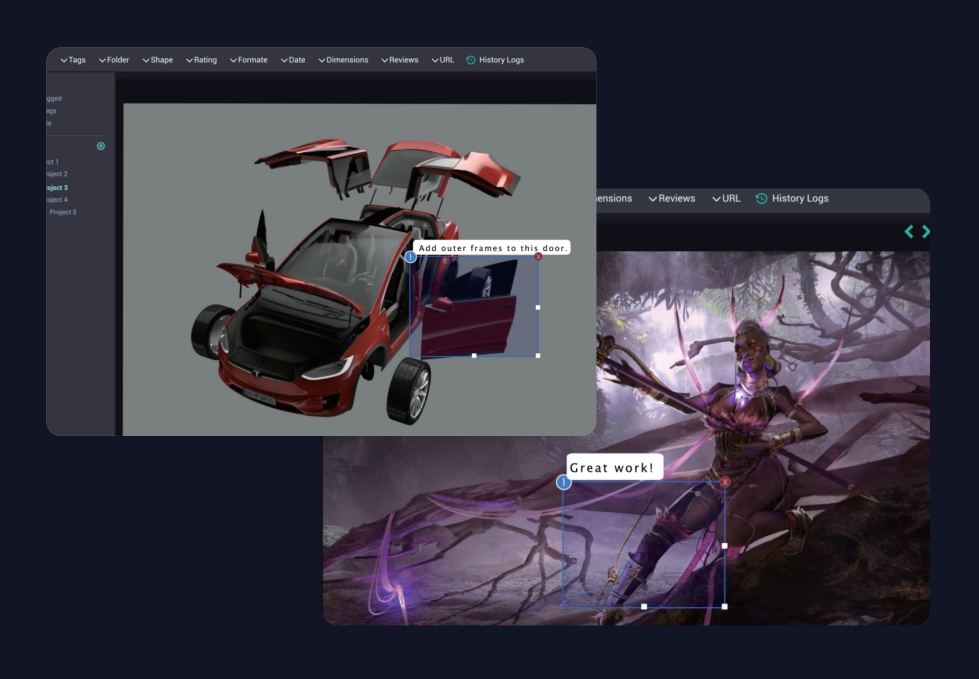Go to the next image with the right arrow

[925, 232]
